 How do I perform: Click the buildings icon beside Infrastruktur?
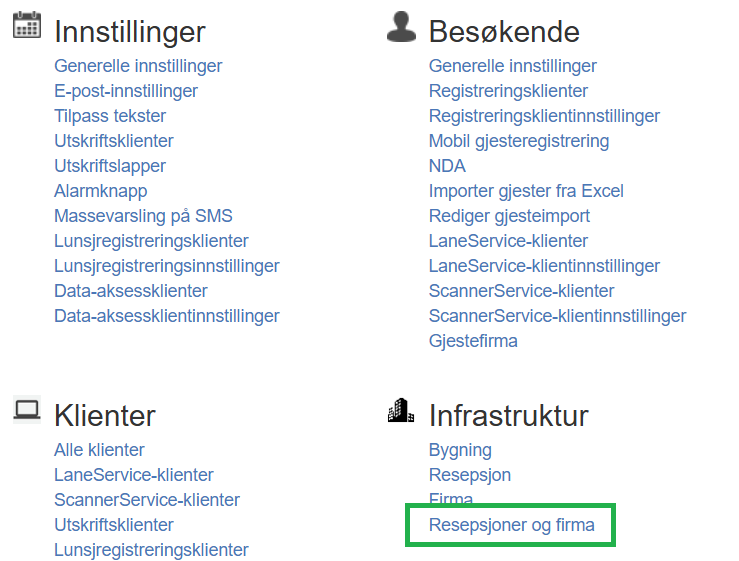pyautogui.click(x=401, y=410)
